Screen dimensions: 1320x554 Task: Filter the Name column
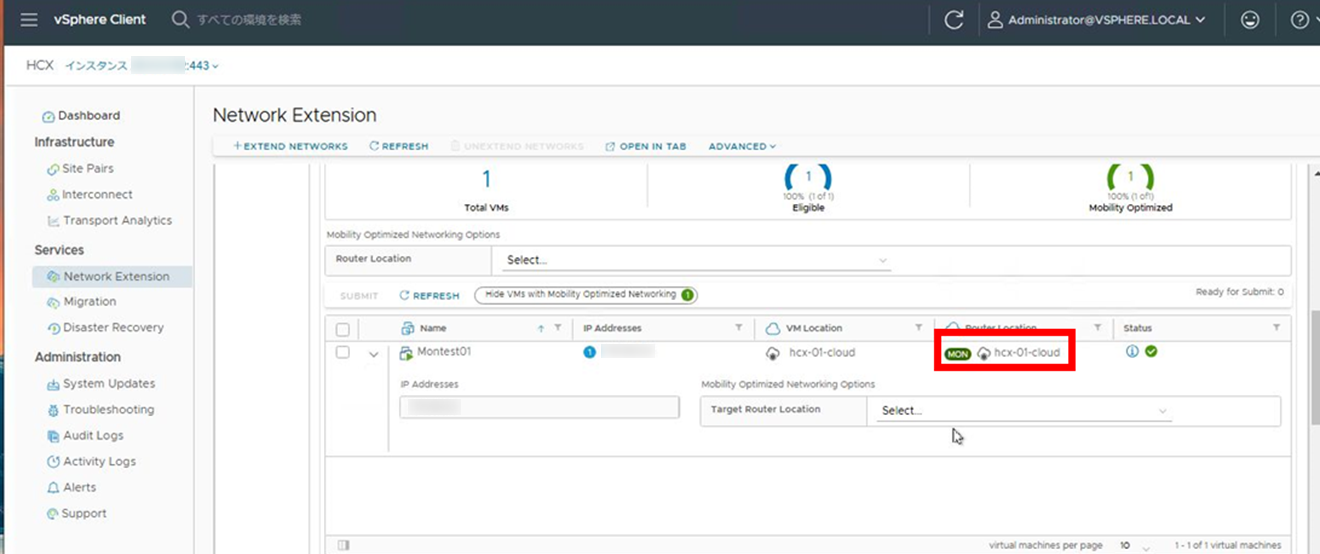point(557,328)
